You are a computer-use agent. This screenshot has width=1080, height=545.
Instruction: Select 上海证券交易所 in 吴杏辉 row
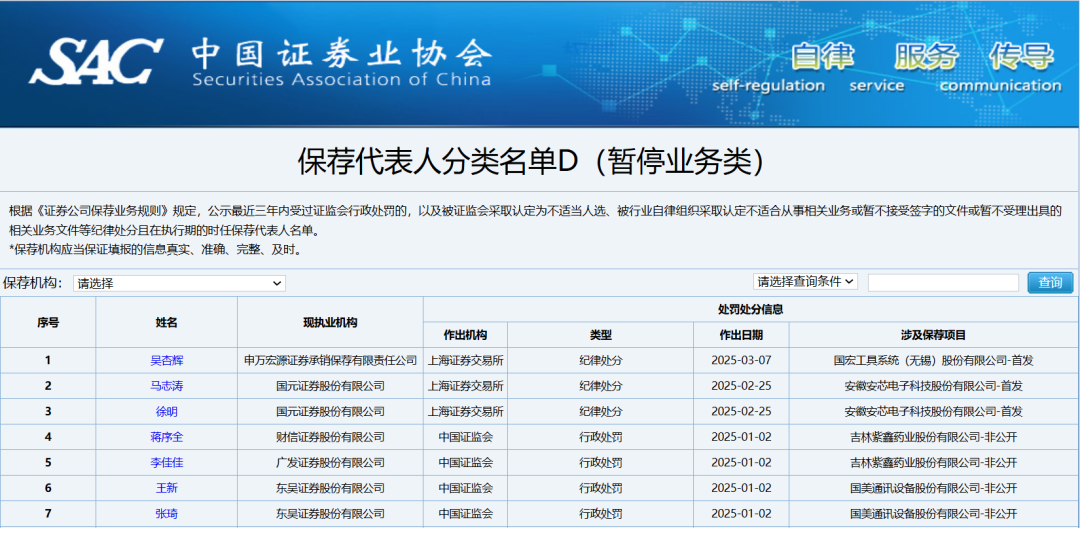coord(466,360)
